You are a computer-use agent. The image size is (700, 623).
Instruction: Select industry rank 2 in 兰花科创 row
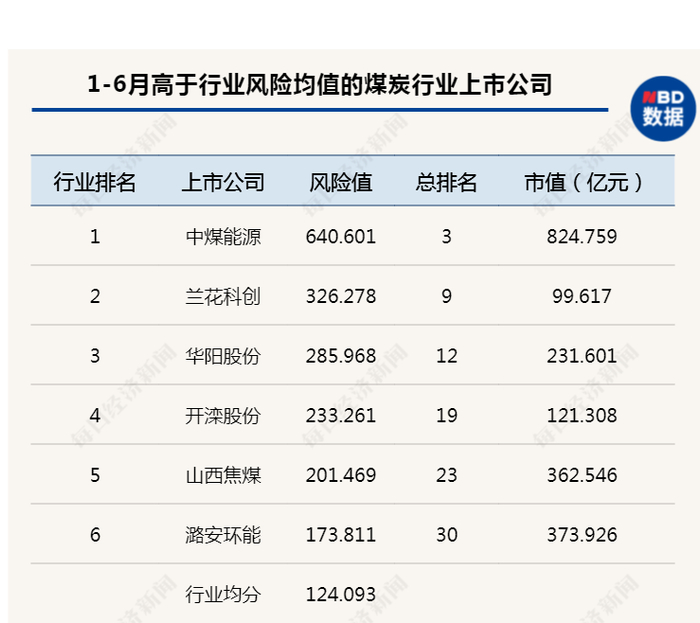point(95,296)
